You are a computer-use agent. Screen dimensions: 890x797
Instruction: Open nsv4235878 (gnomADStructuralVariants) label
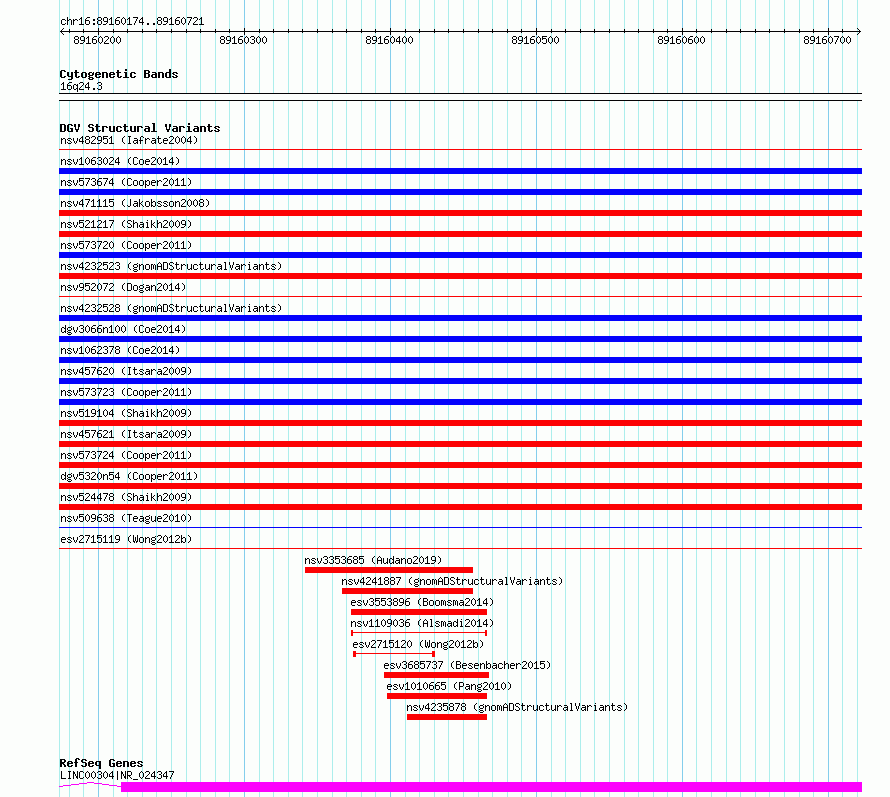[517, 707]
